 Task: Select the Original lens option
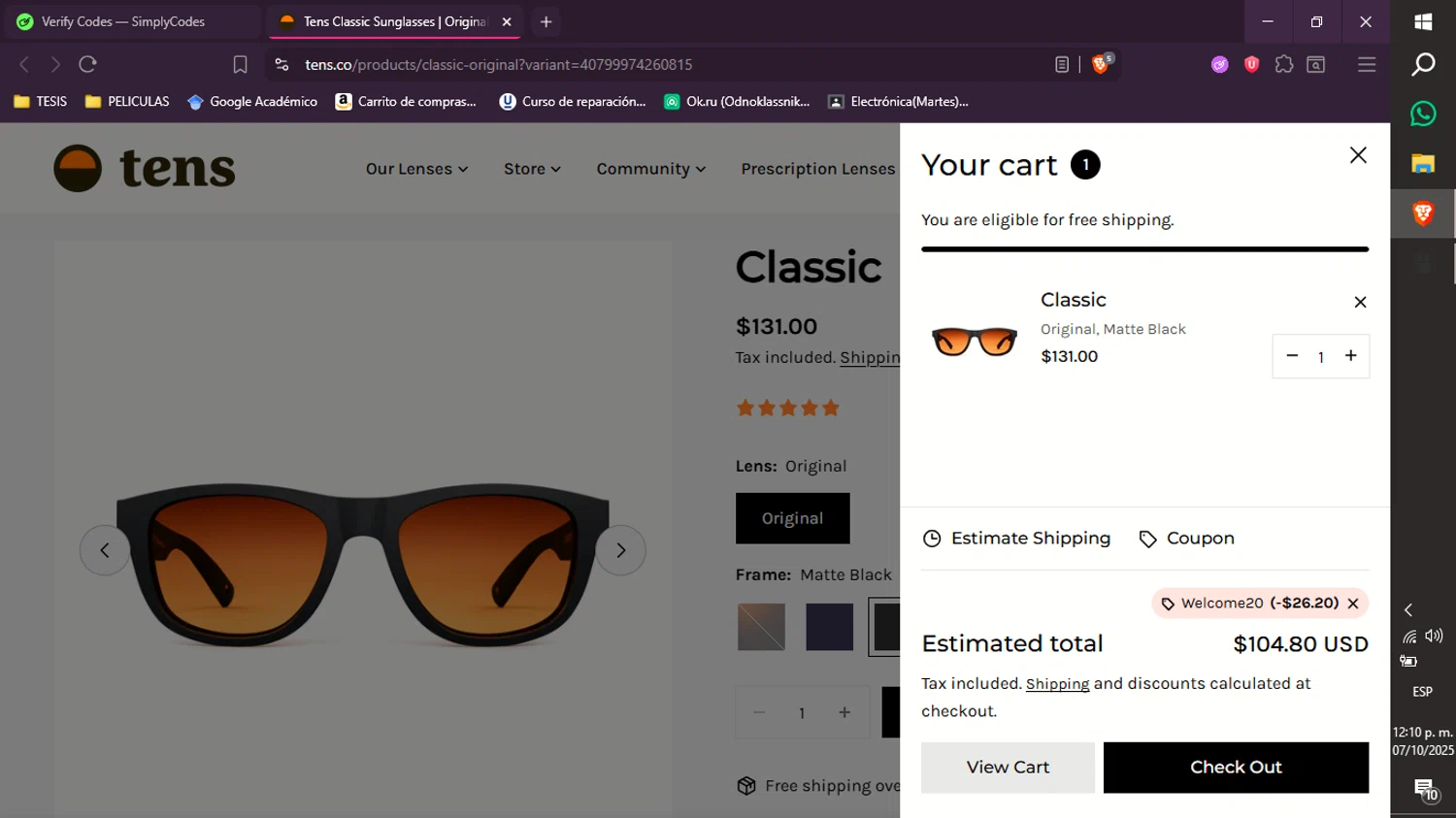click(792, 518)
